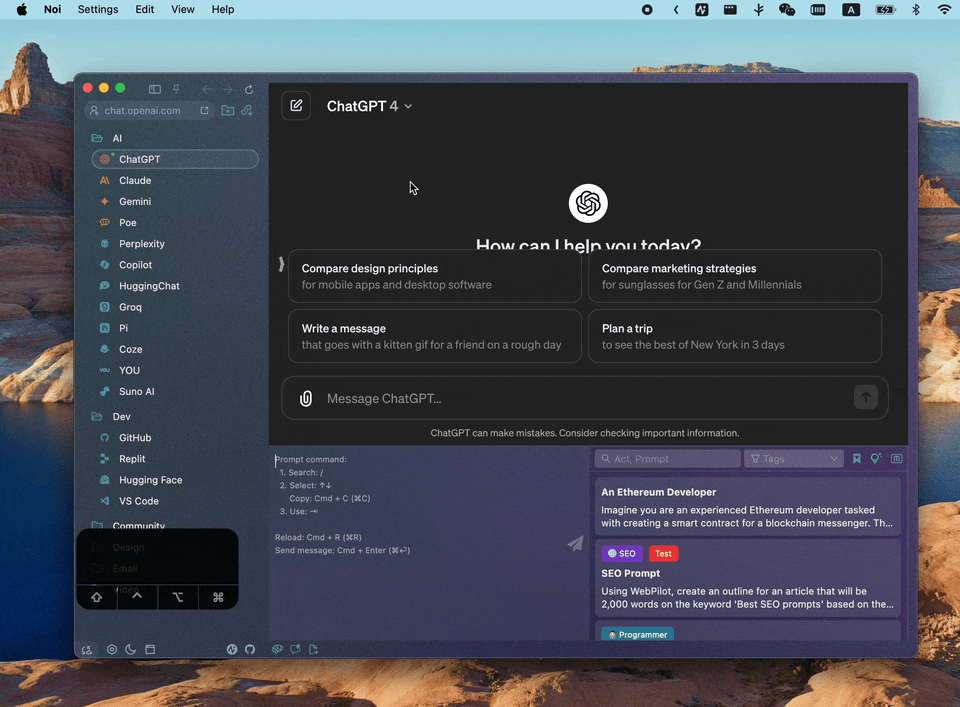Click the add link icon
Screen dimensions: 960x707
[x=247, y=111]
